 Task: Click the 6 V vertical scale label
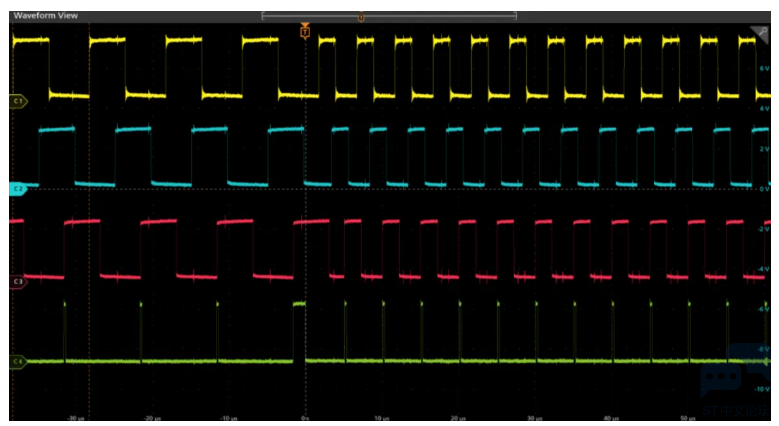762,68
